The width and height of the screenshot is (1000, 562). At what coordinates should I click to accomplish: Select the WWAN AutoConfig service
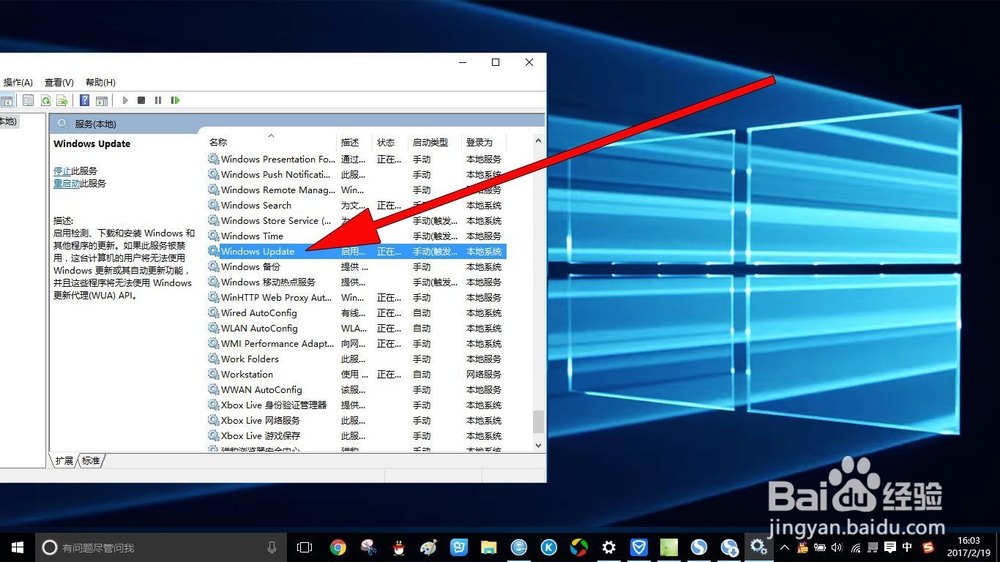[x=261, y=389]
